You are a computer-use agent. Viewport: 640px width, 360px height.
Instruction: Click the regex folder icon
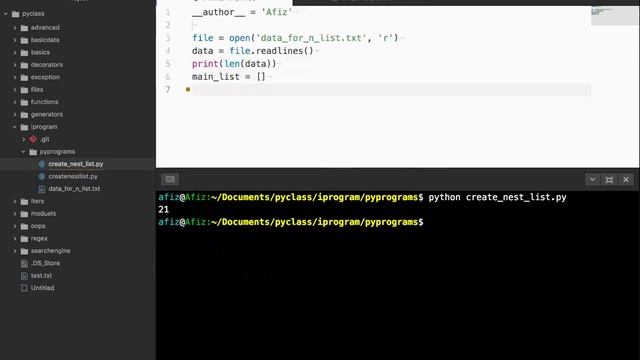click(x=24, y=238)
